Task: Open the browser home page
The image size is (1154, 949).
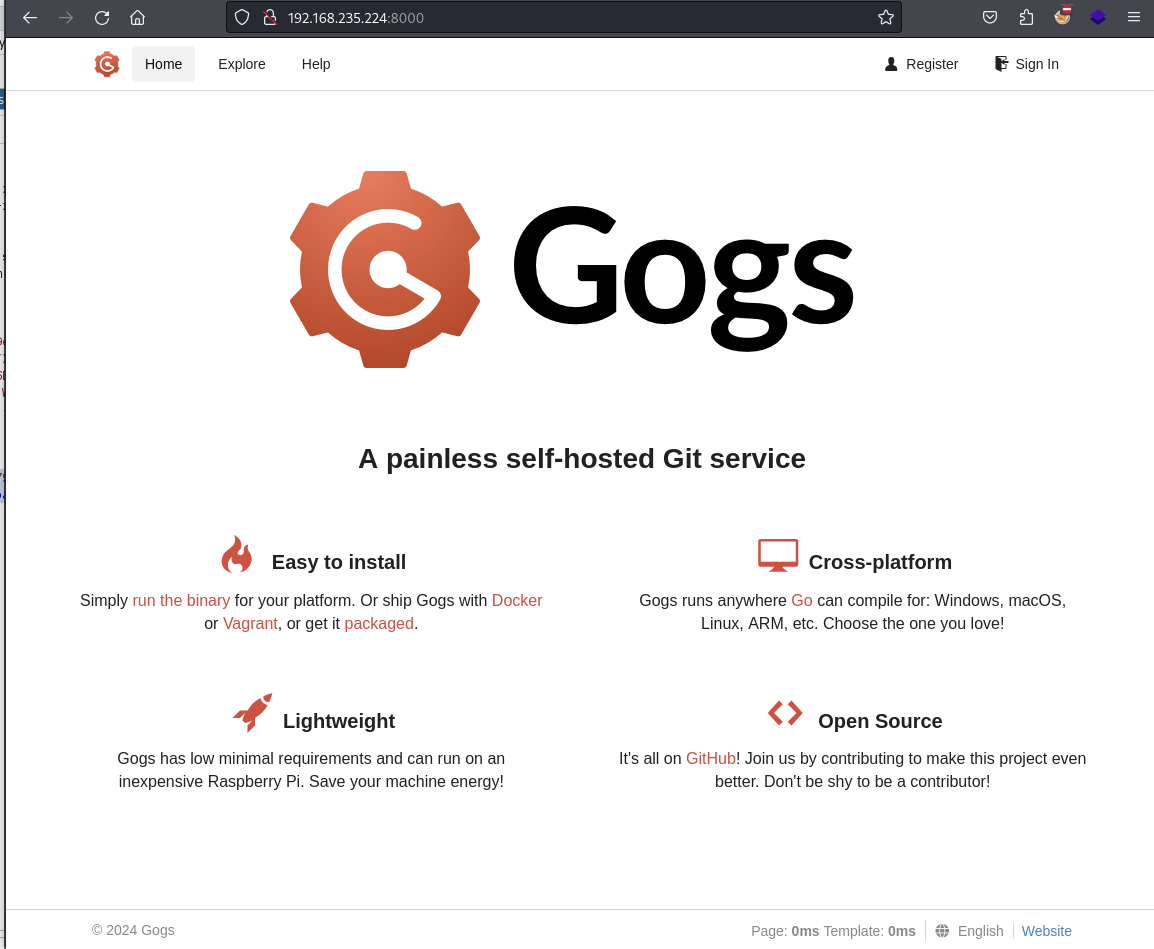Action: [x=138, y=17]
